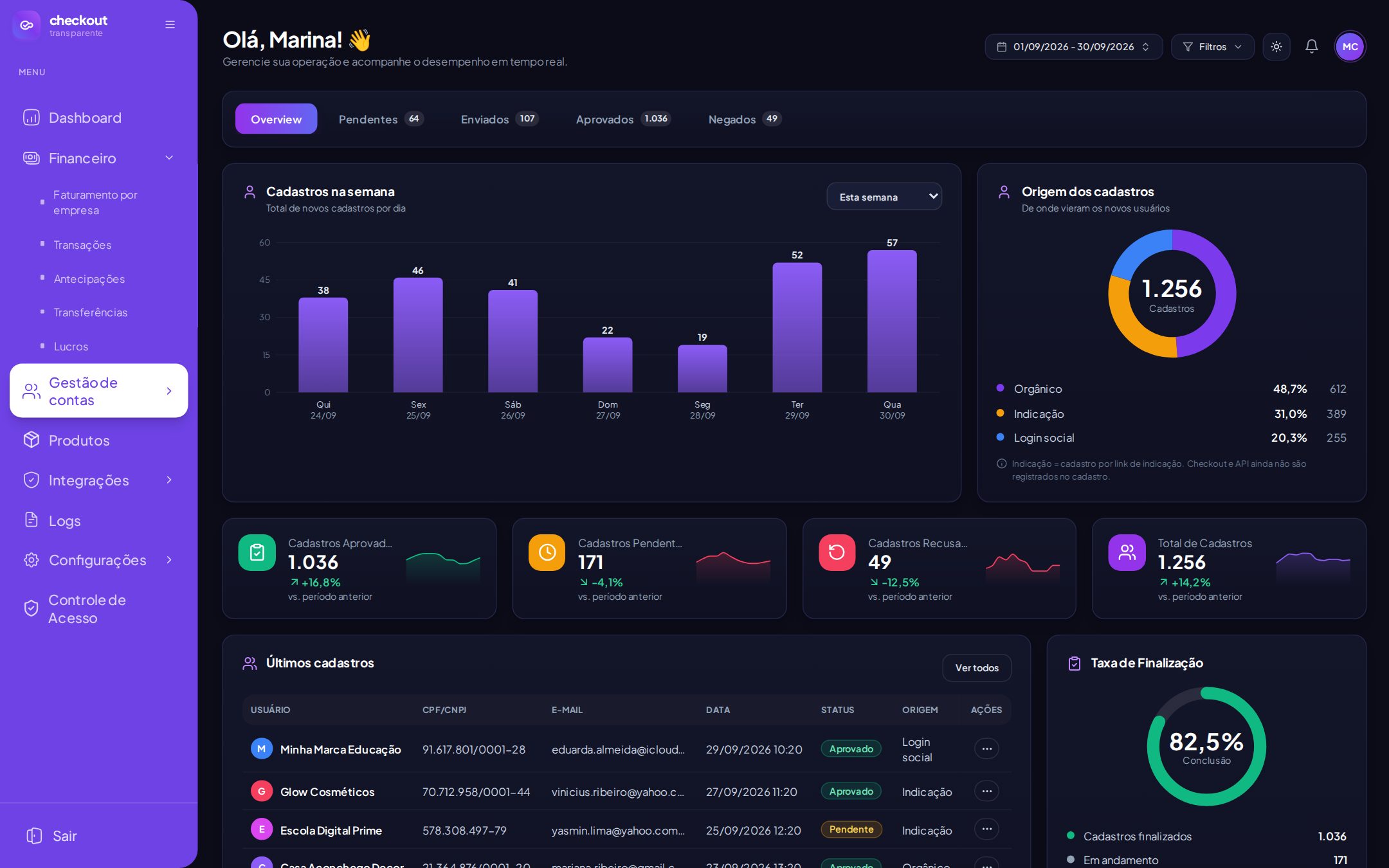This screenshot has width=1389, height=868.
Task: Click the Orgânico purple legend dot
Action: tap(1000, 388)
